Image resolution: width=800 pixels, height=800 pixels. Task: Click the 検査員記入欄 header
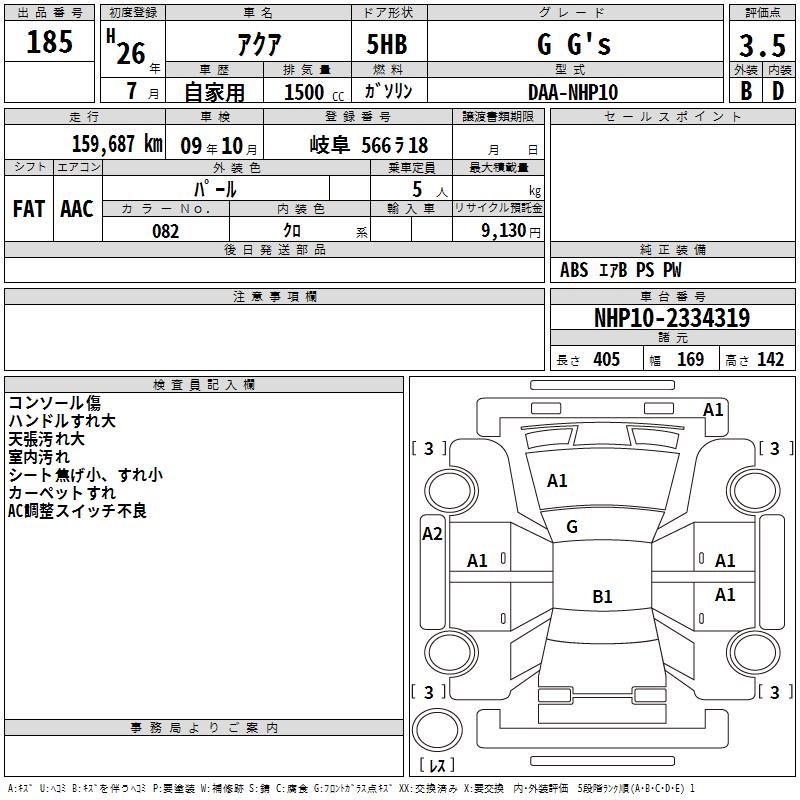(x=204, y=385)
